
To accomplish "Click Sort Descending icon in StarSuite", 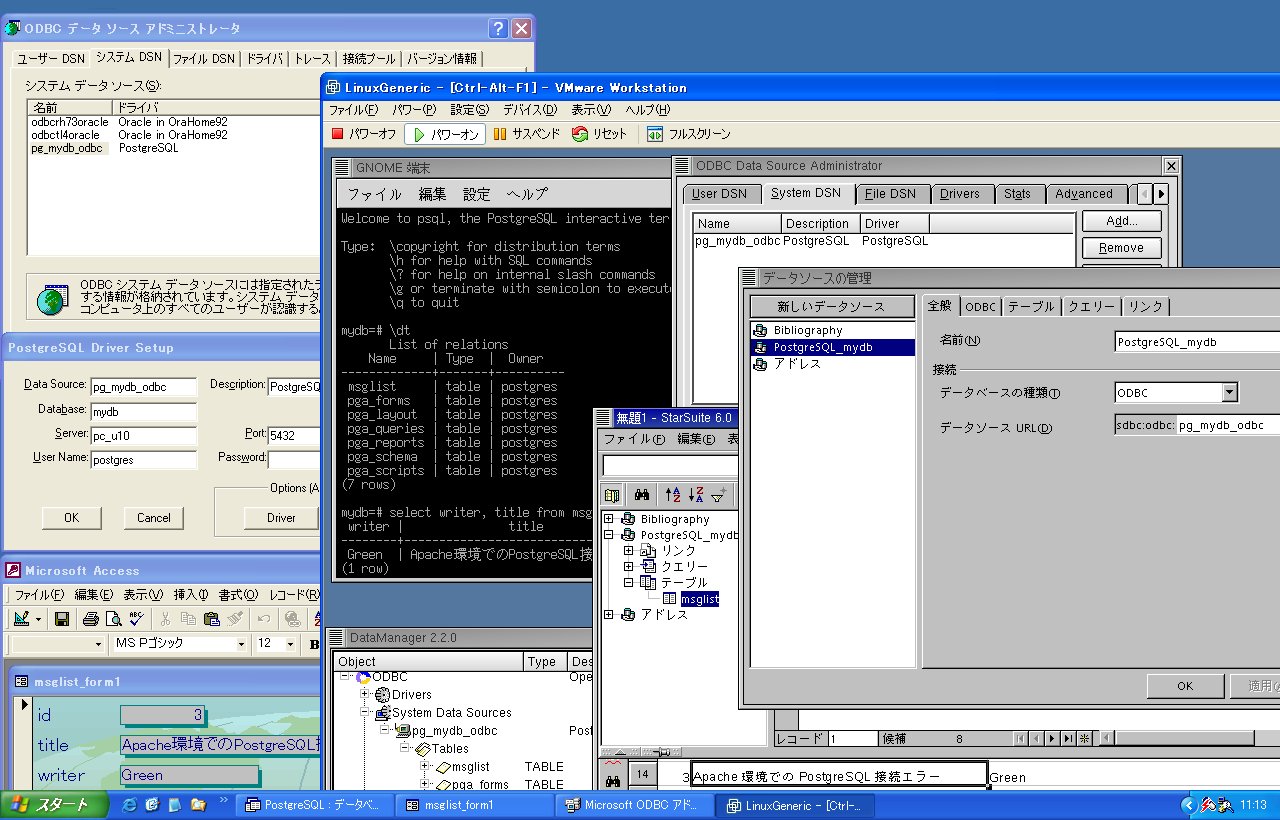I will click(695, 494).
